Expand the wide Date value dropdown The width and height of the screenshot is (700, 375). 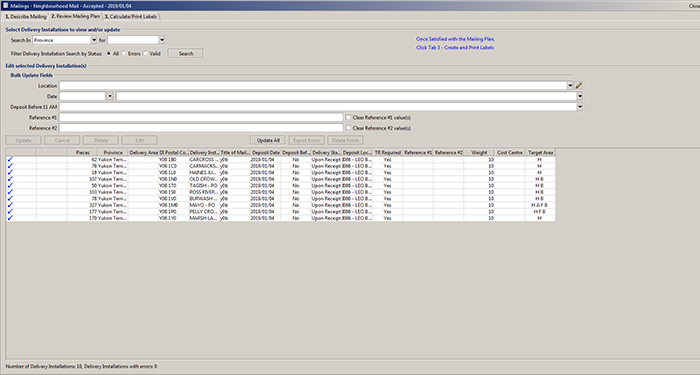click(579, 96)
